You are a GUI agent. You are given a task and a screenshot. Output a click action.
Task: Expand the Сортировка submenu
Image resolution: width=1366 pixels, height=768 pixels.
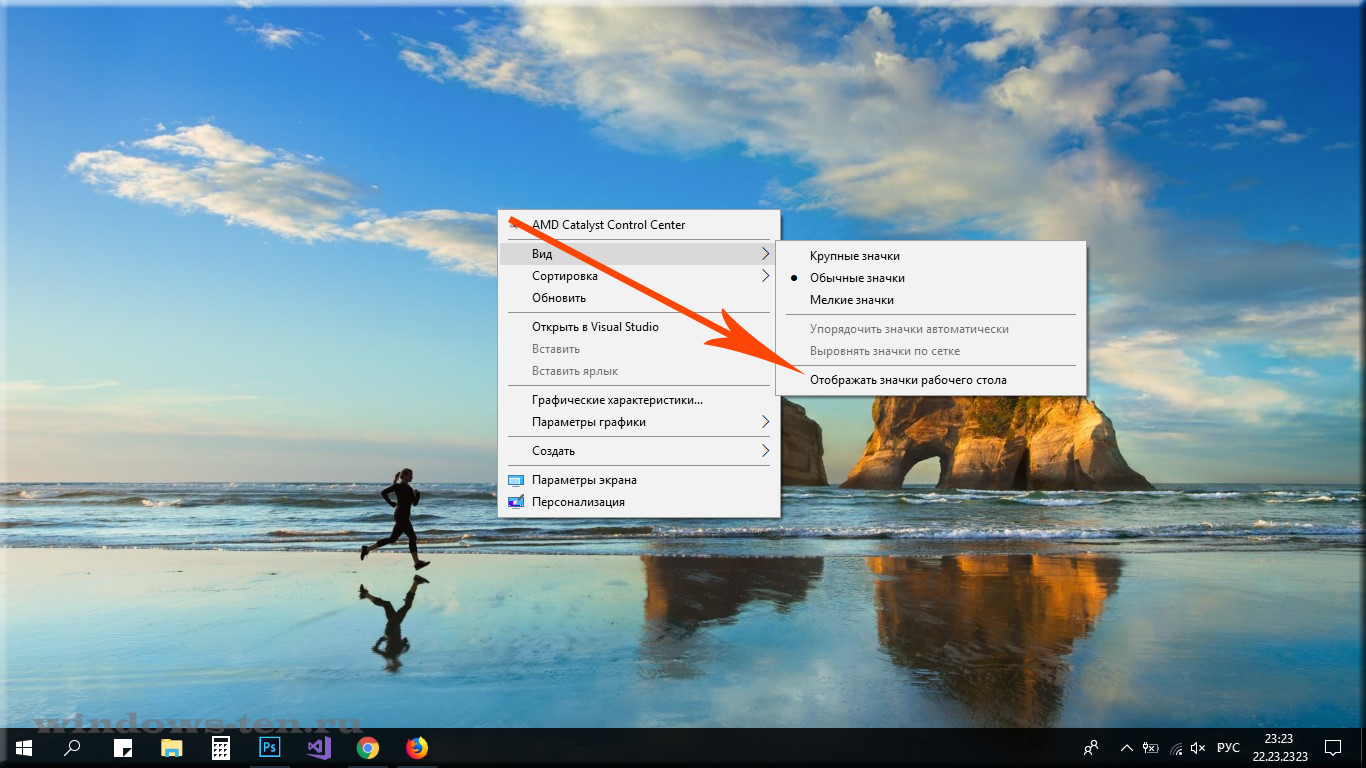pyautogui.click(x=639, y=276)
